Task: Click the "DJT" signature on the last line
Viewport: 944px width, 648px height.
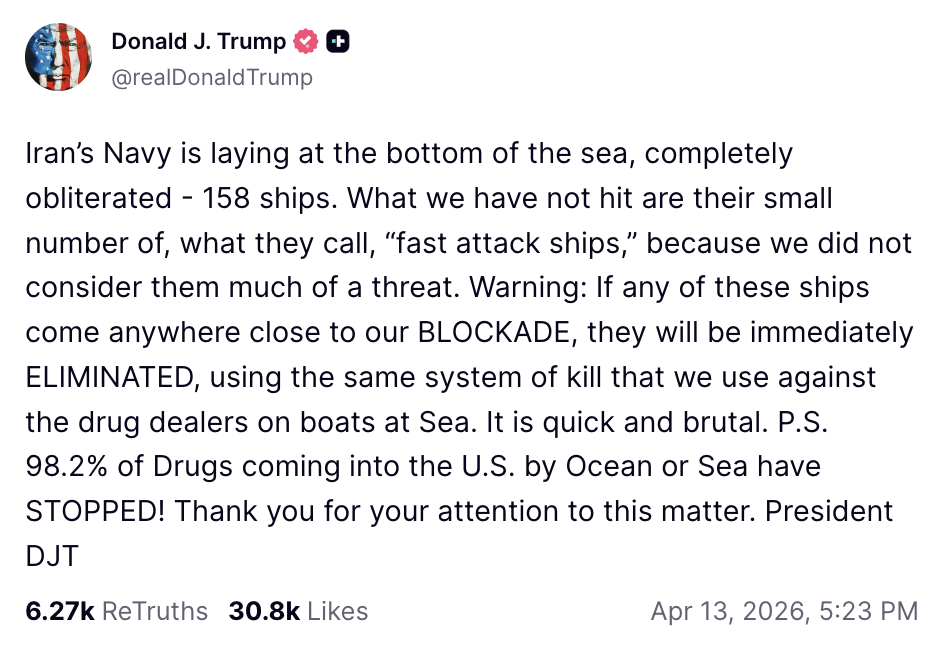Action: tap(51, 555)
